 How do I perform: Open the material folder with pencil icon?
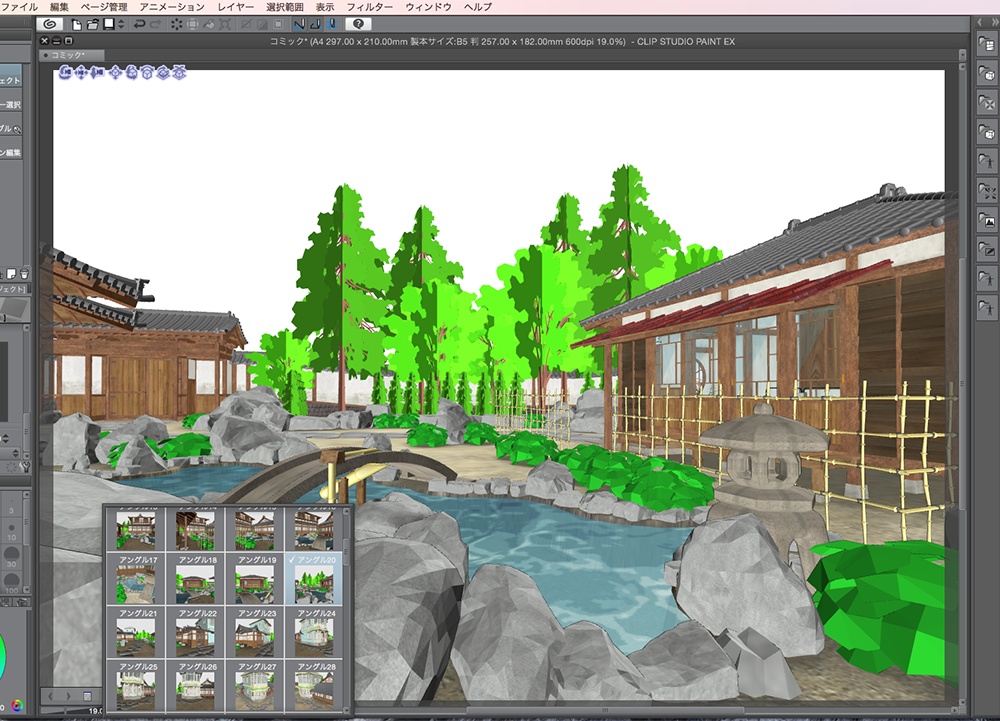(987, 250)
